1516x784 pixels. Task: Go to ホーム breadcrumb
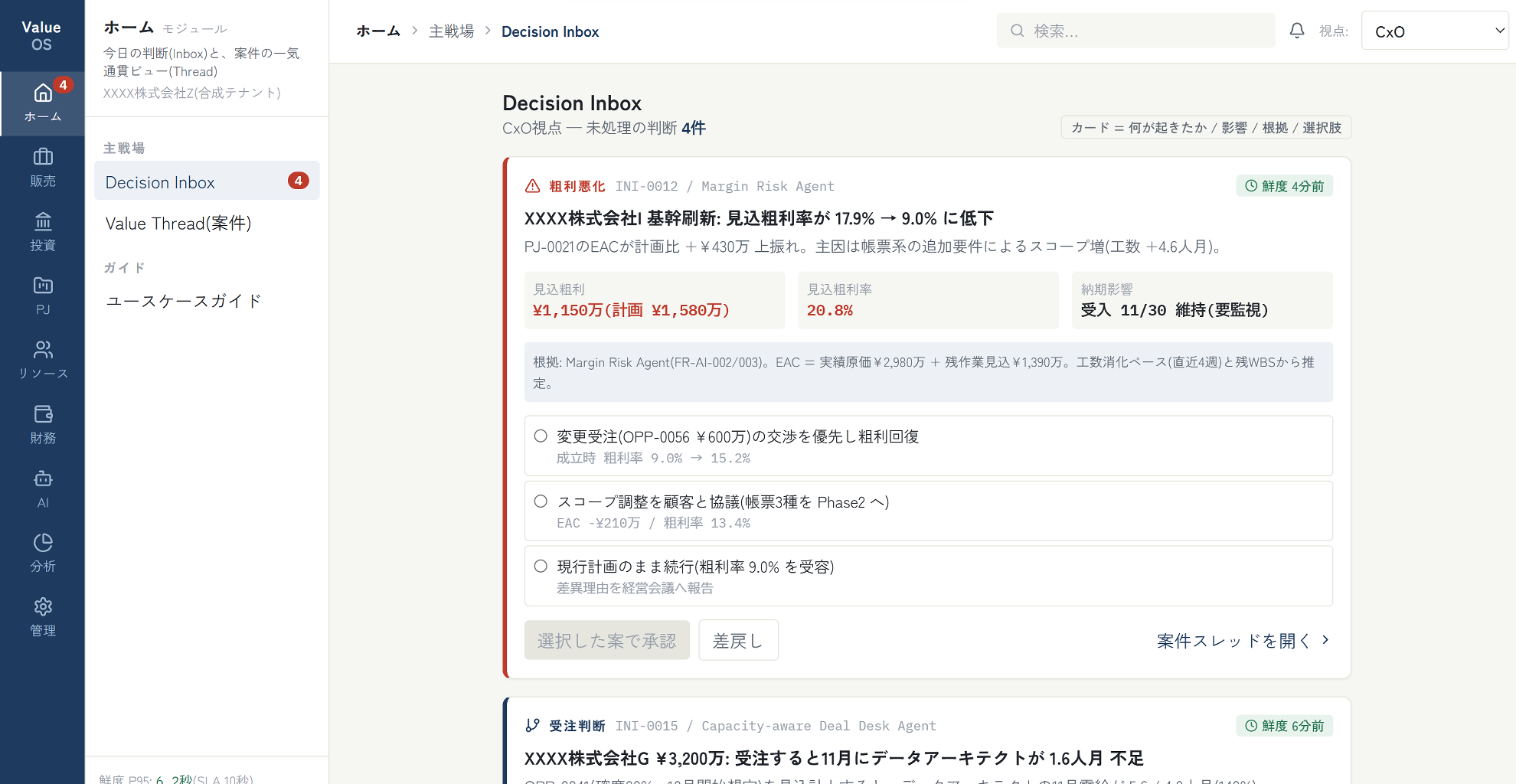378,31
